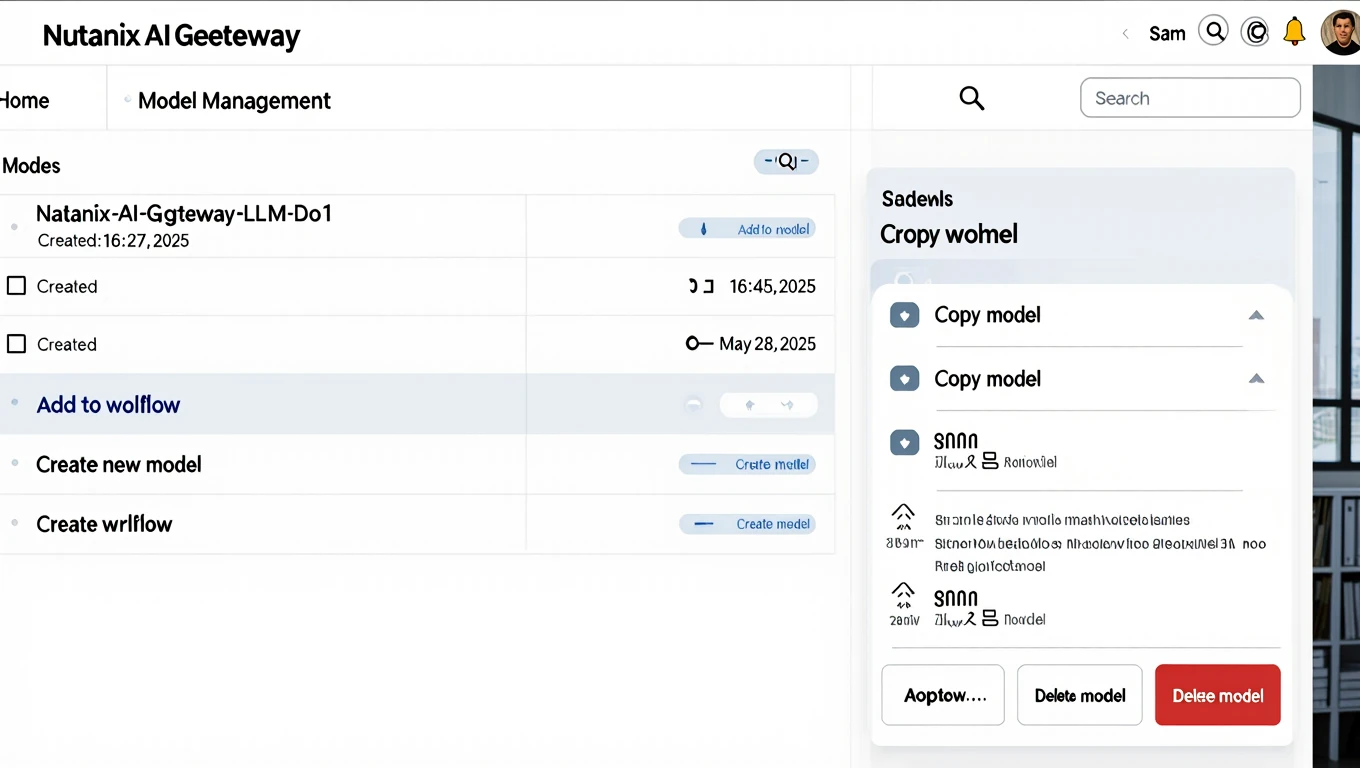The height and width of the screenshot is (768, 1360).
Task: Click the Aoptow.... button
Action: 943,695
